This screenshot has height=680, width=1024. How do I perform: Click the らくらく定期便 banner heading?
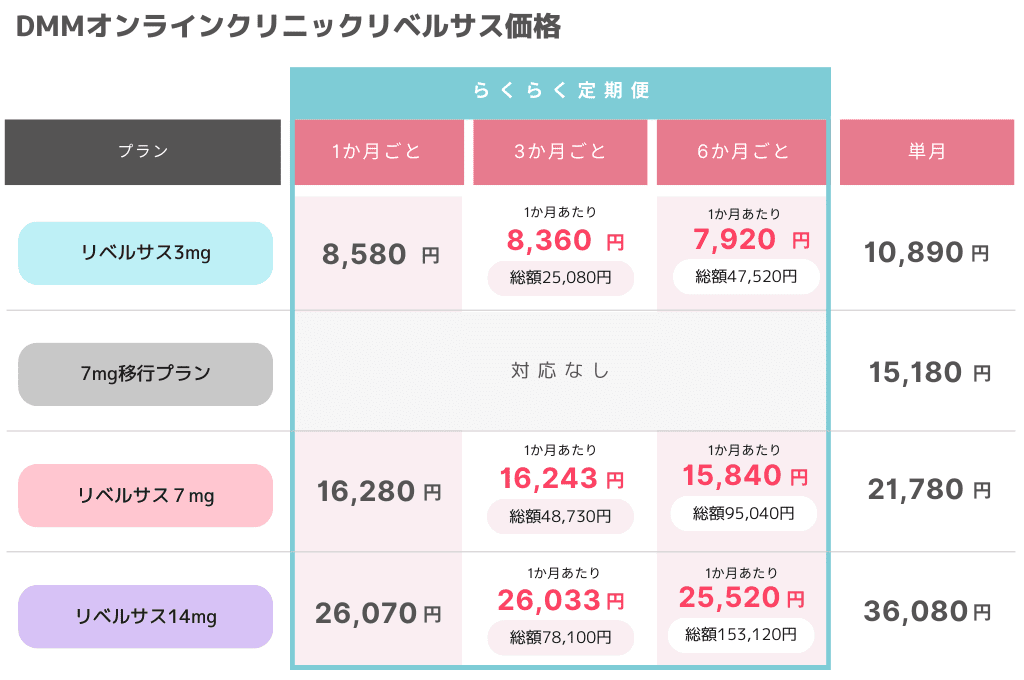point(560,91)
